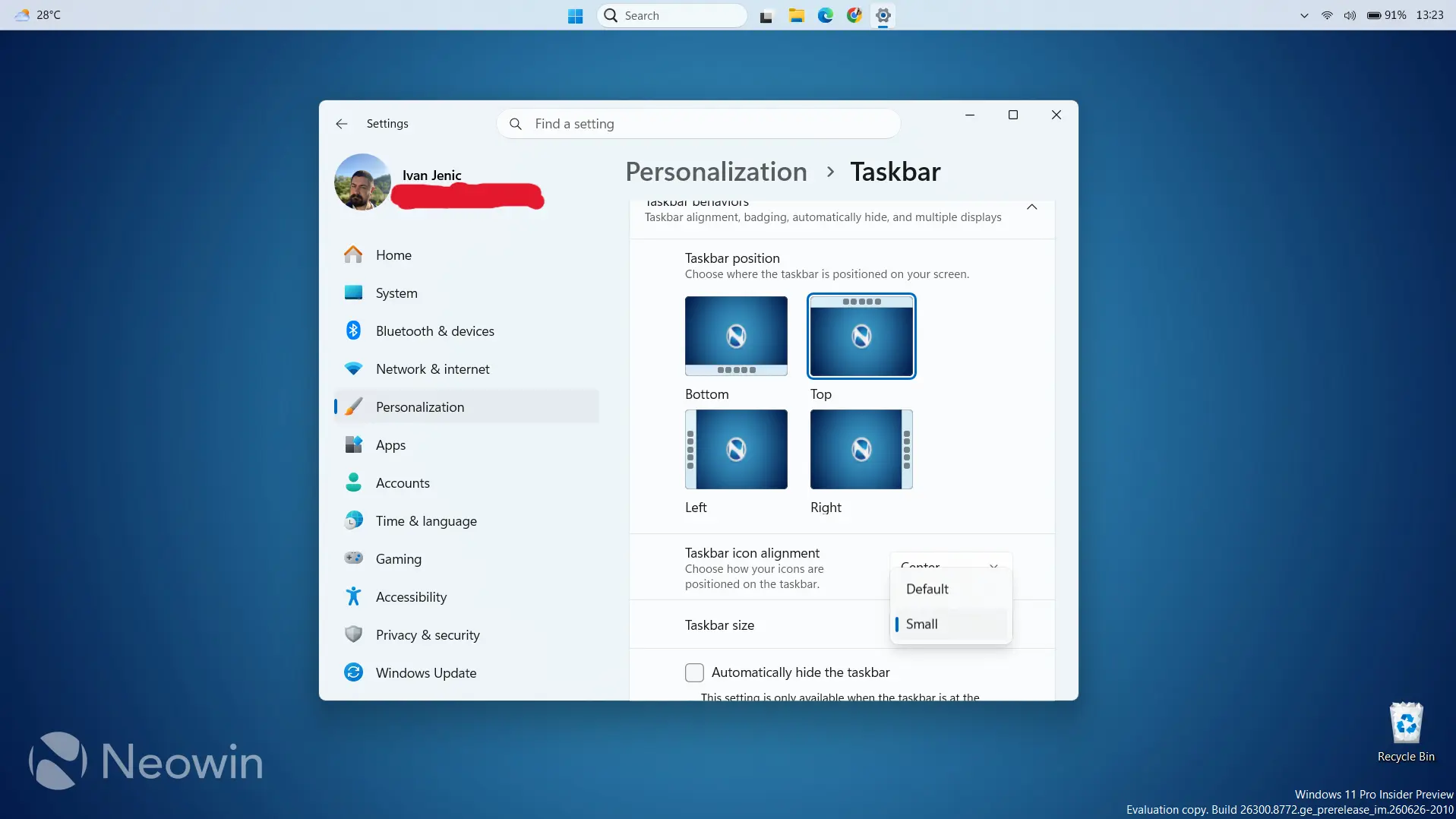This screenshot has height=819, width=1456.
Task: Open Network & internet settings
Action: (466, 369)
